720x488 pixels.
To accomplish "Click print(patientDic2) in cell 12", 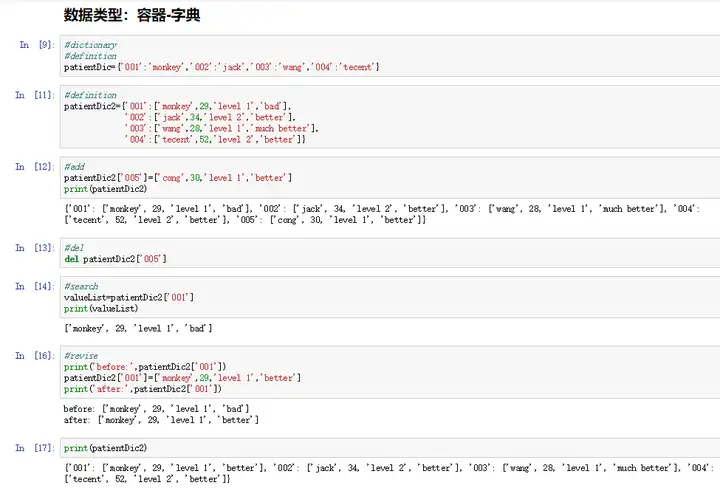I will [x=106, y=189].
